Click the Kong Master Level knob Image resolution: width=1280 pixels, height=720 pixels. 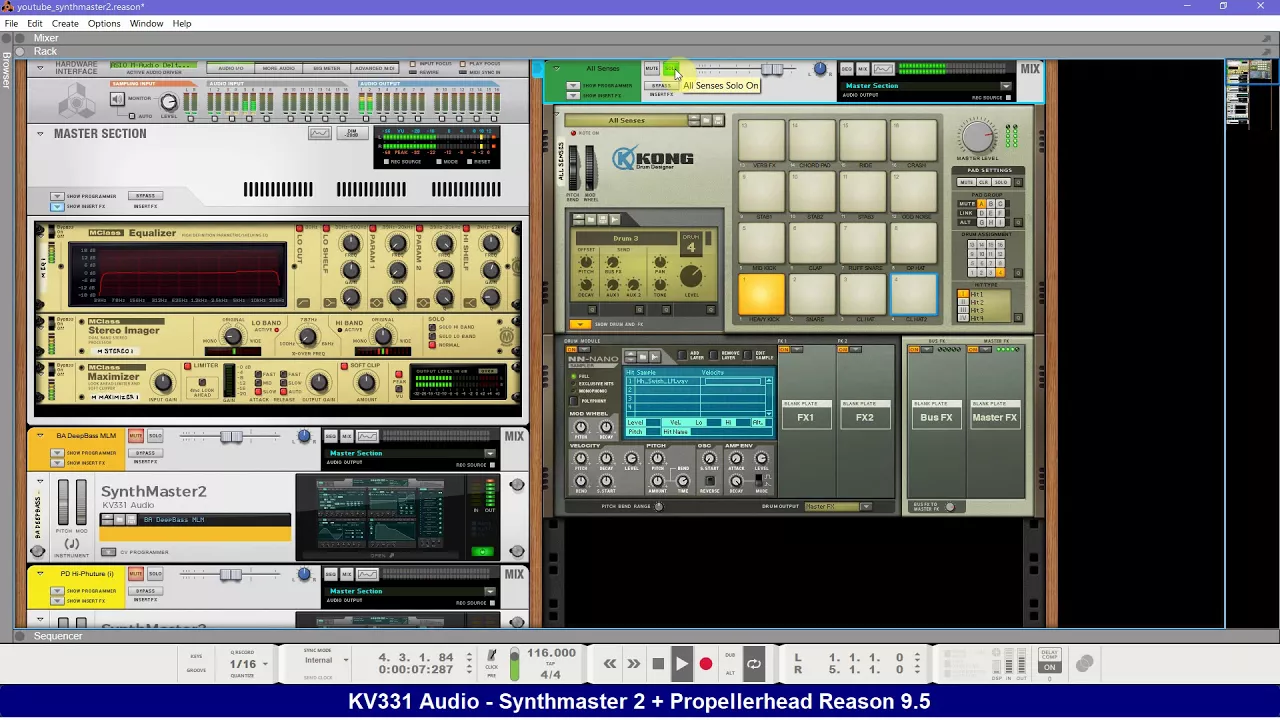click(x=977, y=136)
